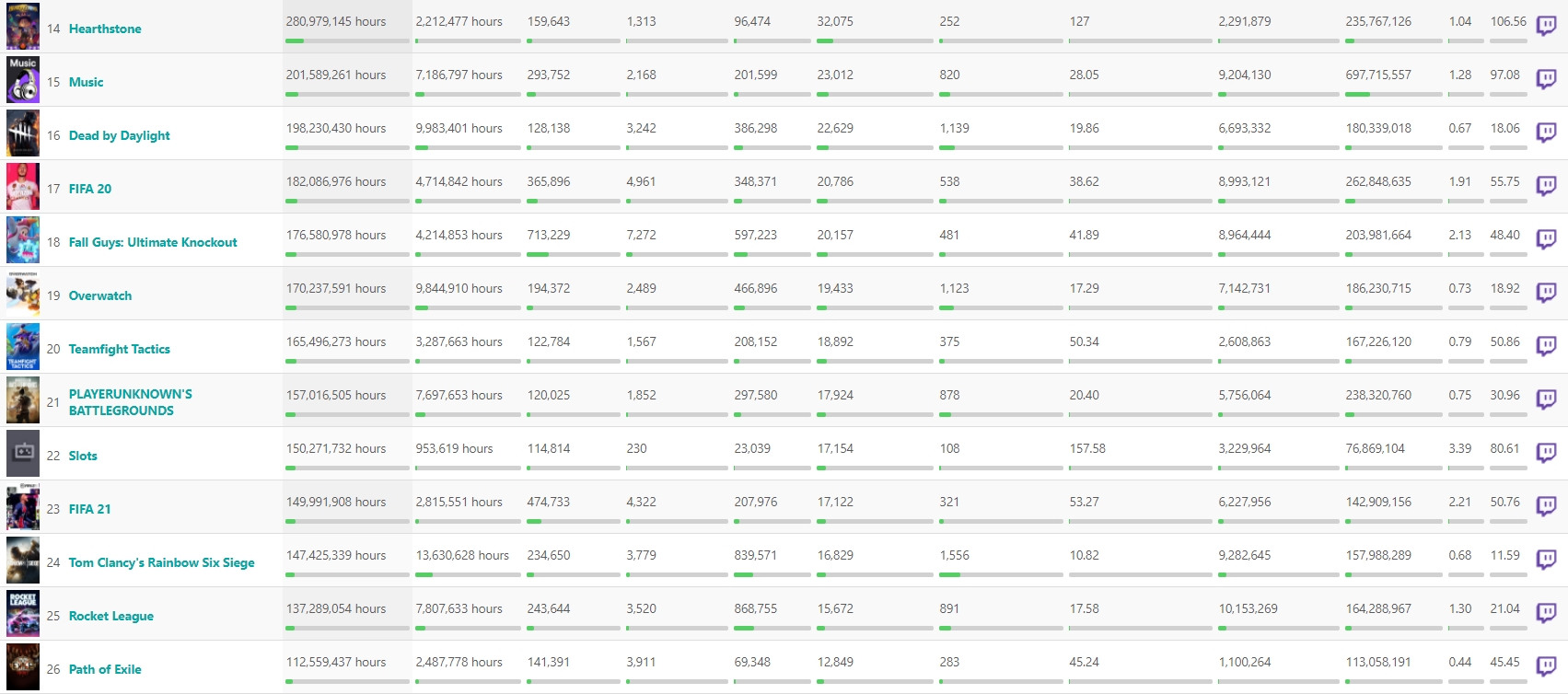Click the Music category thumbnail
This screenshot has height=694, width=1568.
pos(23,80)
